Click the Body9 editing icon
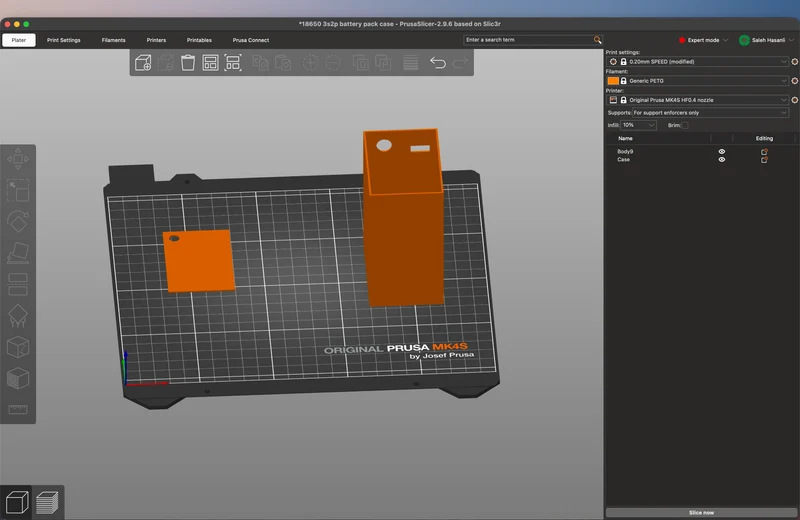The width and height of the screenshot is (800, 520). click(764, 152)
